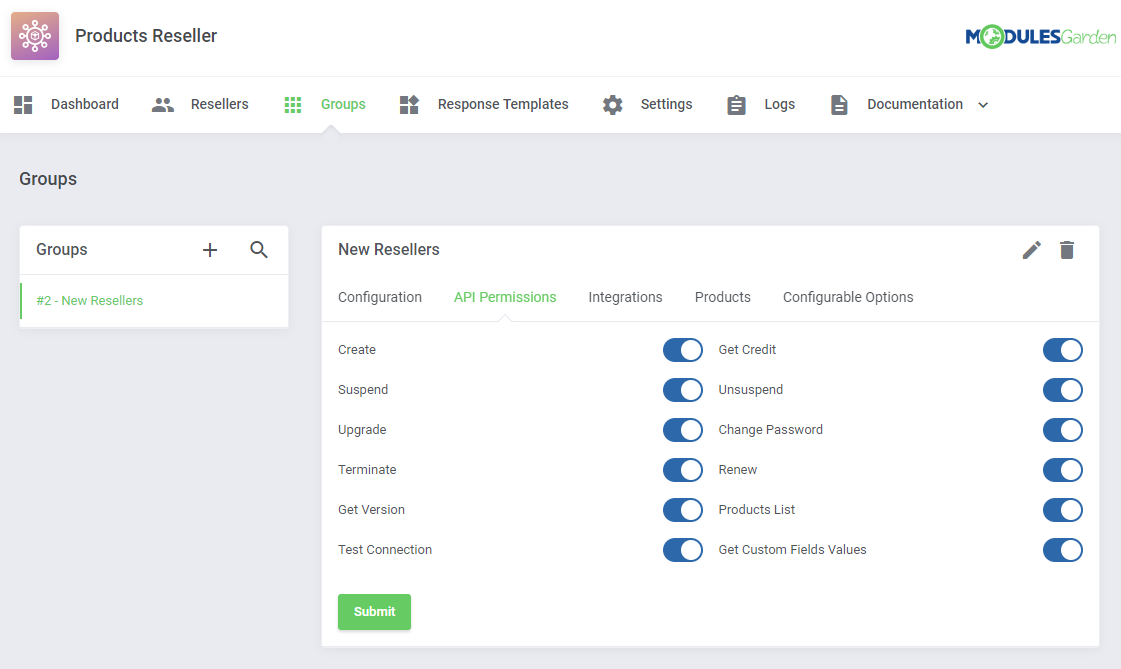1121x669 pixels.
Task: Click the Products Reseller module logo icon
Action: (35, 36)
